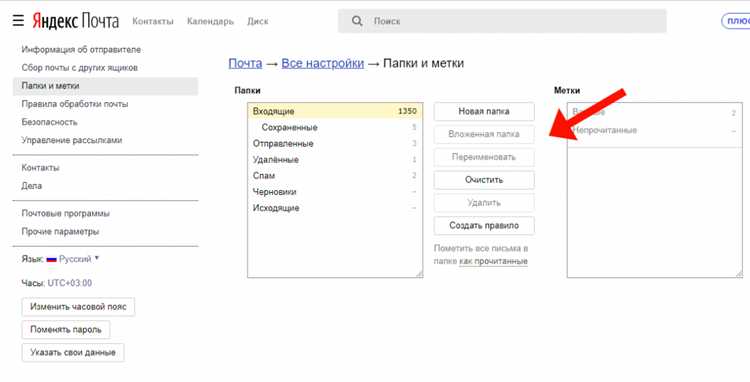Click the Вложенная папка button

tap(484, 134)
